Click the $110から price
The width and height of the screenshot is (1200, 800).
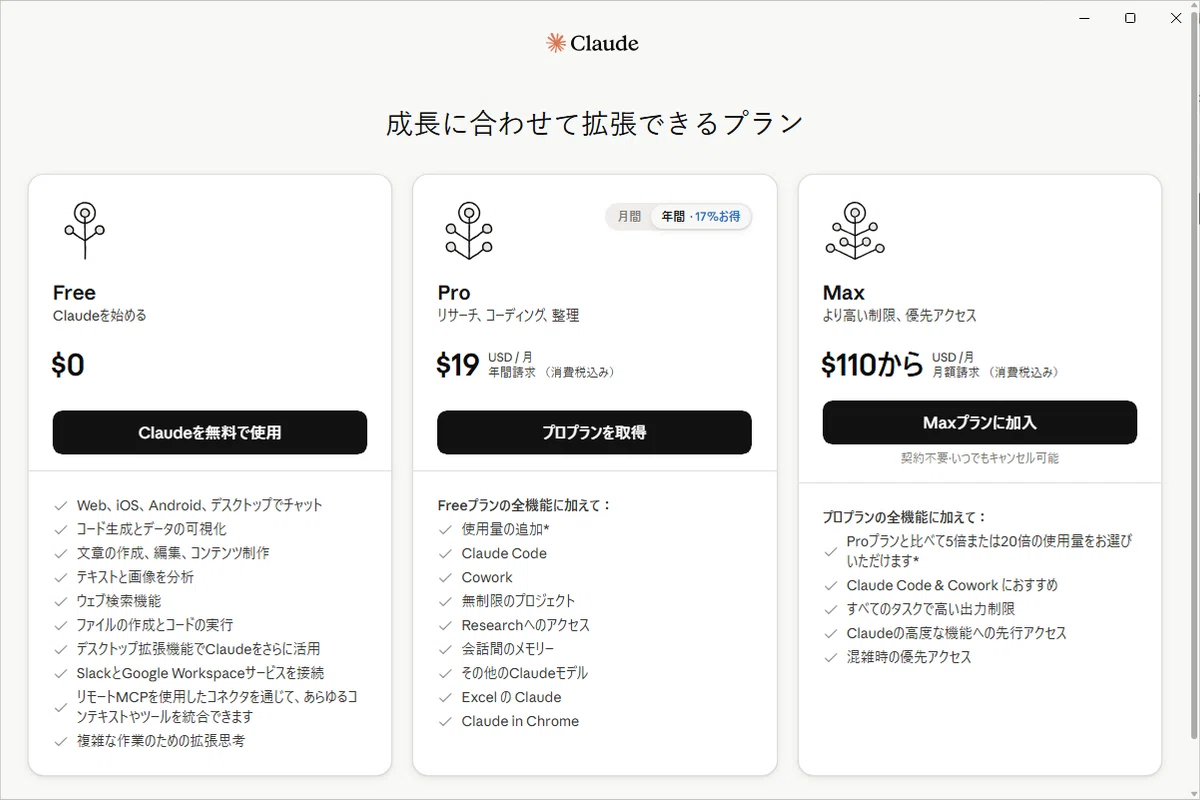[x=872, y=365]
